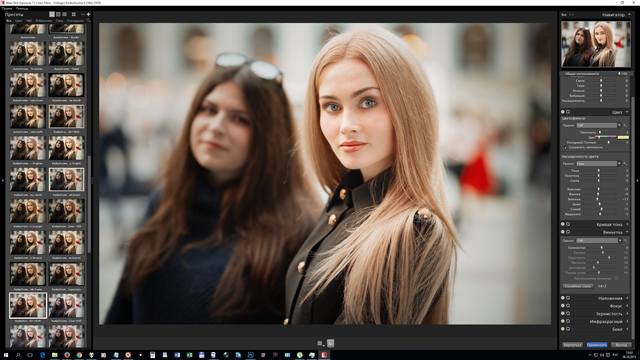Open the preset search magnifier icon
The height and width of the screenshot is (360, 640).
pos(89,20)
